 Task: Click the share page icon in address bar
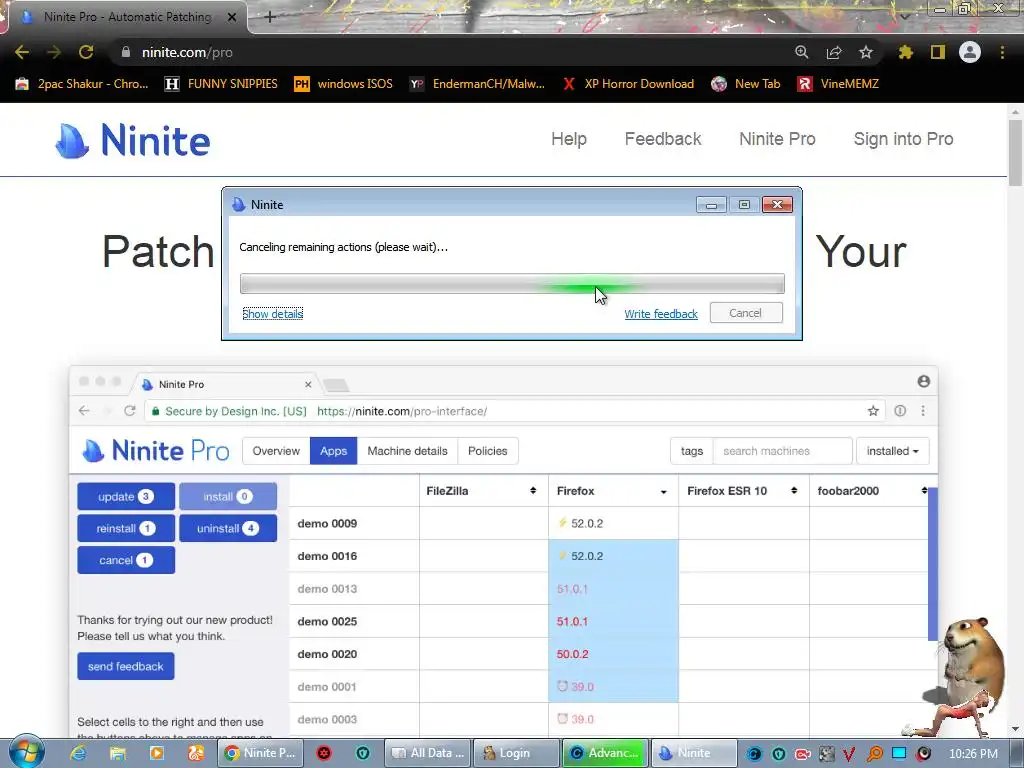[833, 52]
